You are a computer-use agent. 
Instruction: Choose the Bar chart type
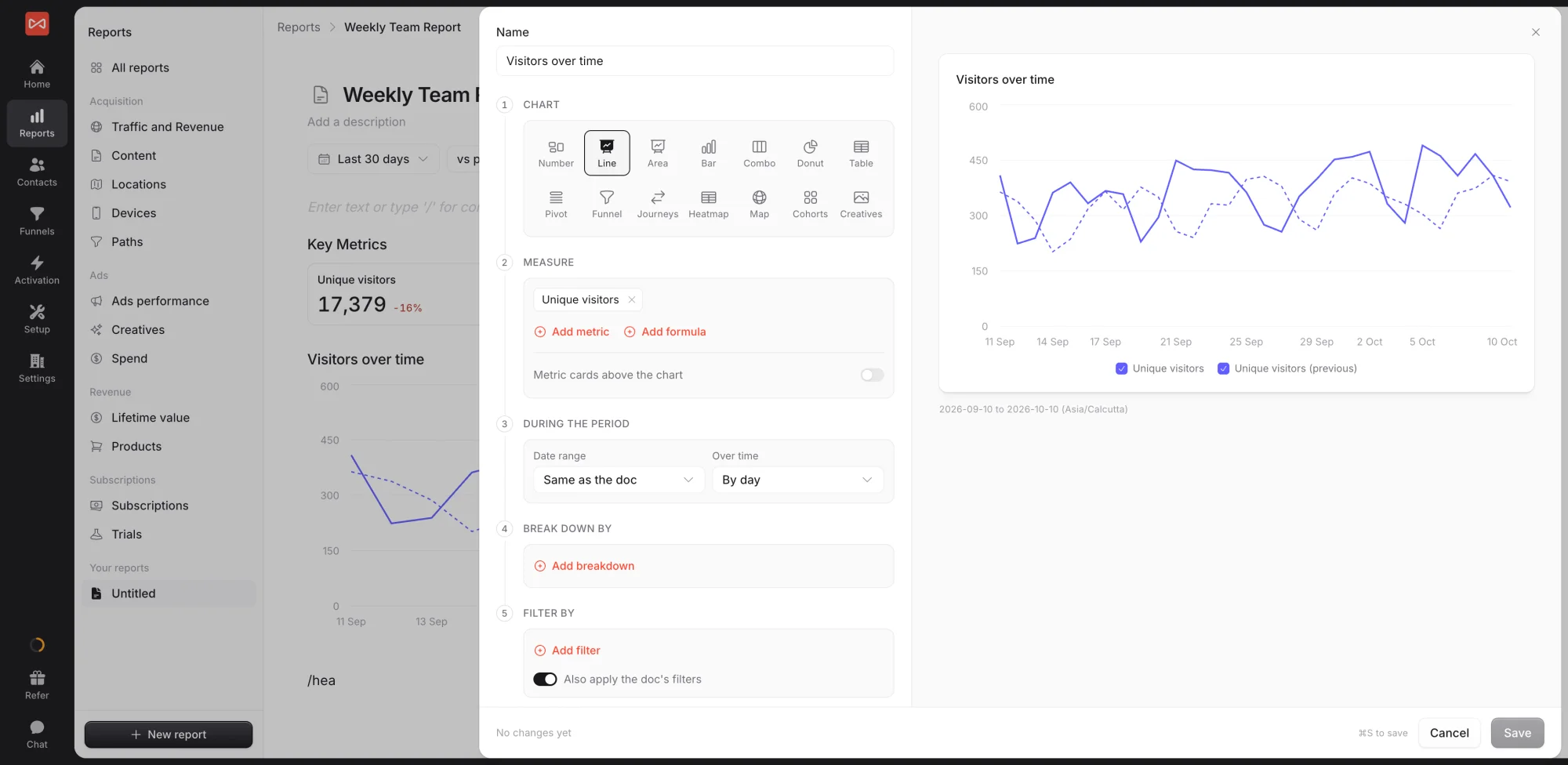[709, 153]
